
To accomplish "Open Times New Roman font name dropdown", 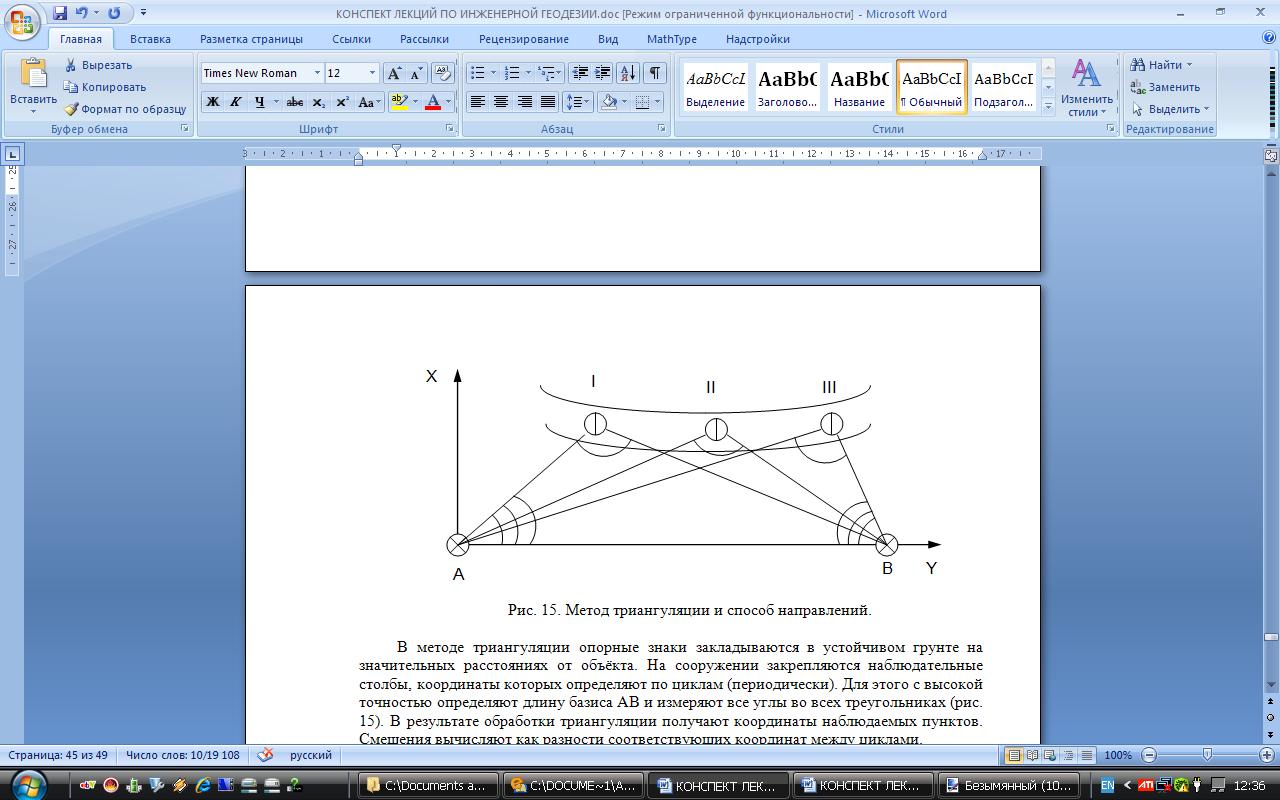I will pos(317,73).
